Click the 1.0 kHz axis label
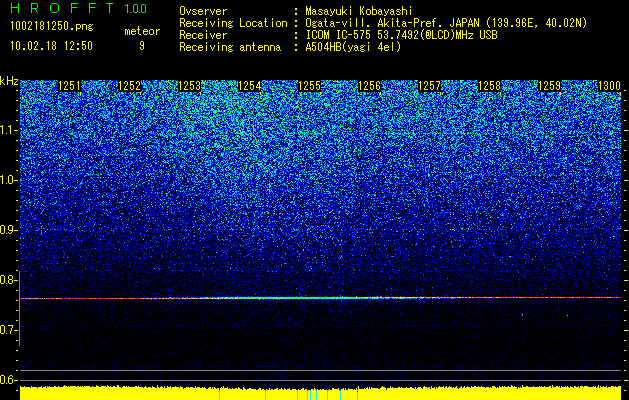 (x=9, y=180)
